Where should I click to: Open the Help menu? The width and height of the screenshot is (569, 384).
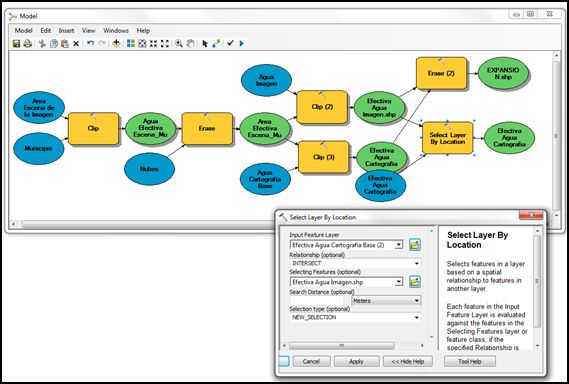tap(143, 30)
